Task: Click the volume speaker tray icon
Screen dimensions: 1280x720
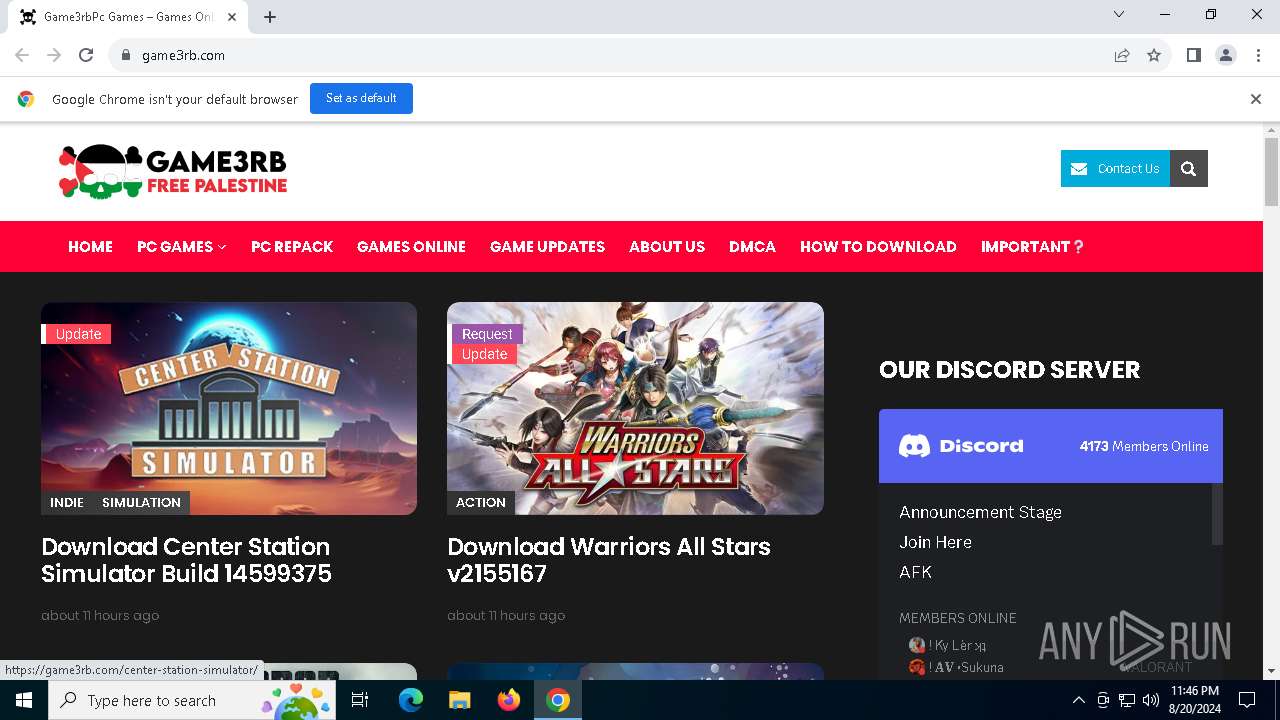Action: point(1151,700)
